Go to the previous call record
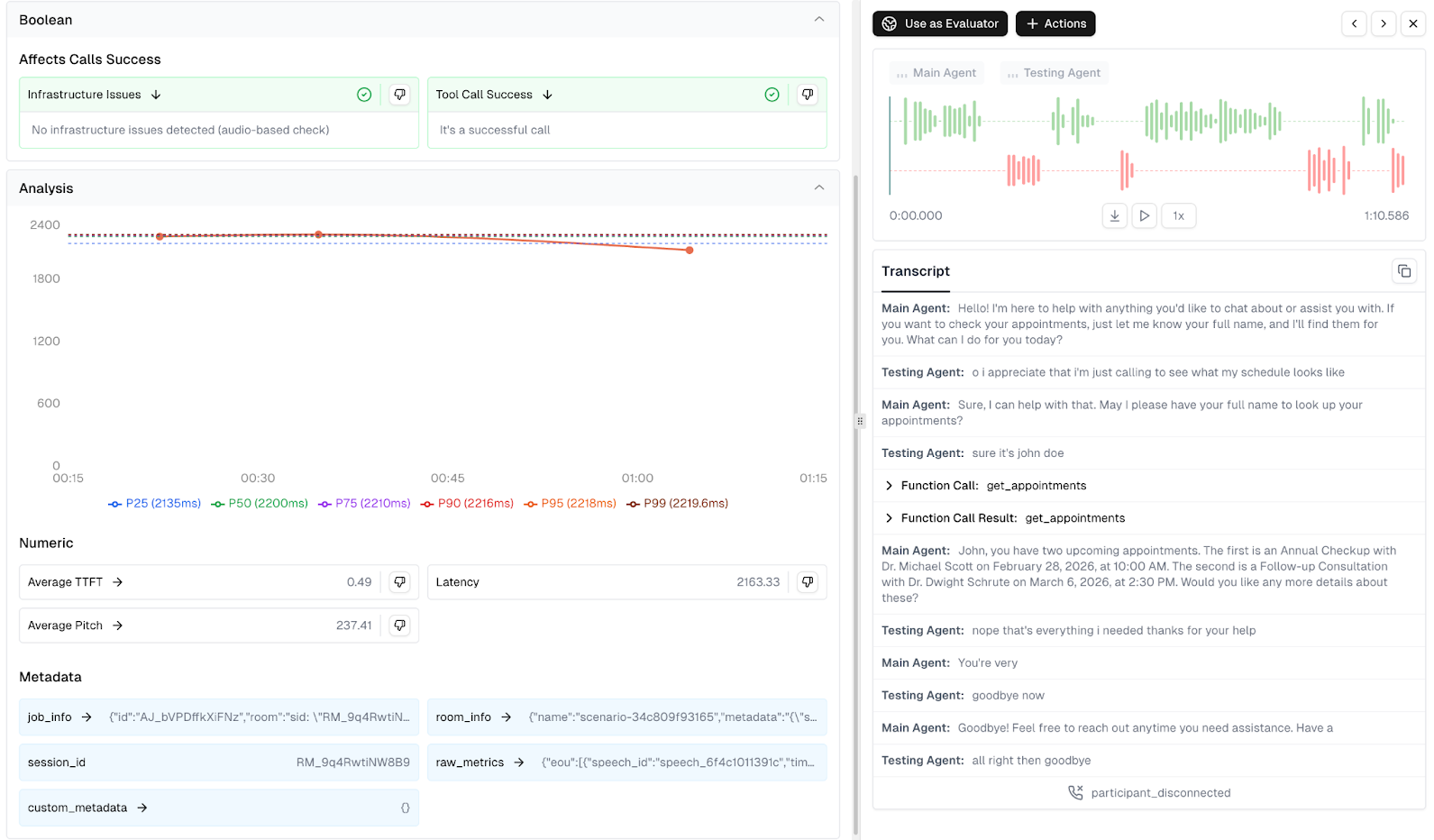Screen dimensions: 1434x840 1354,24
